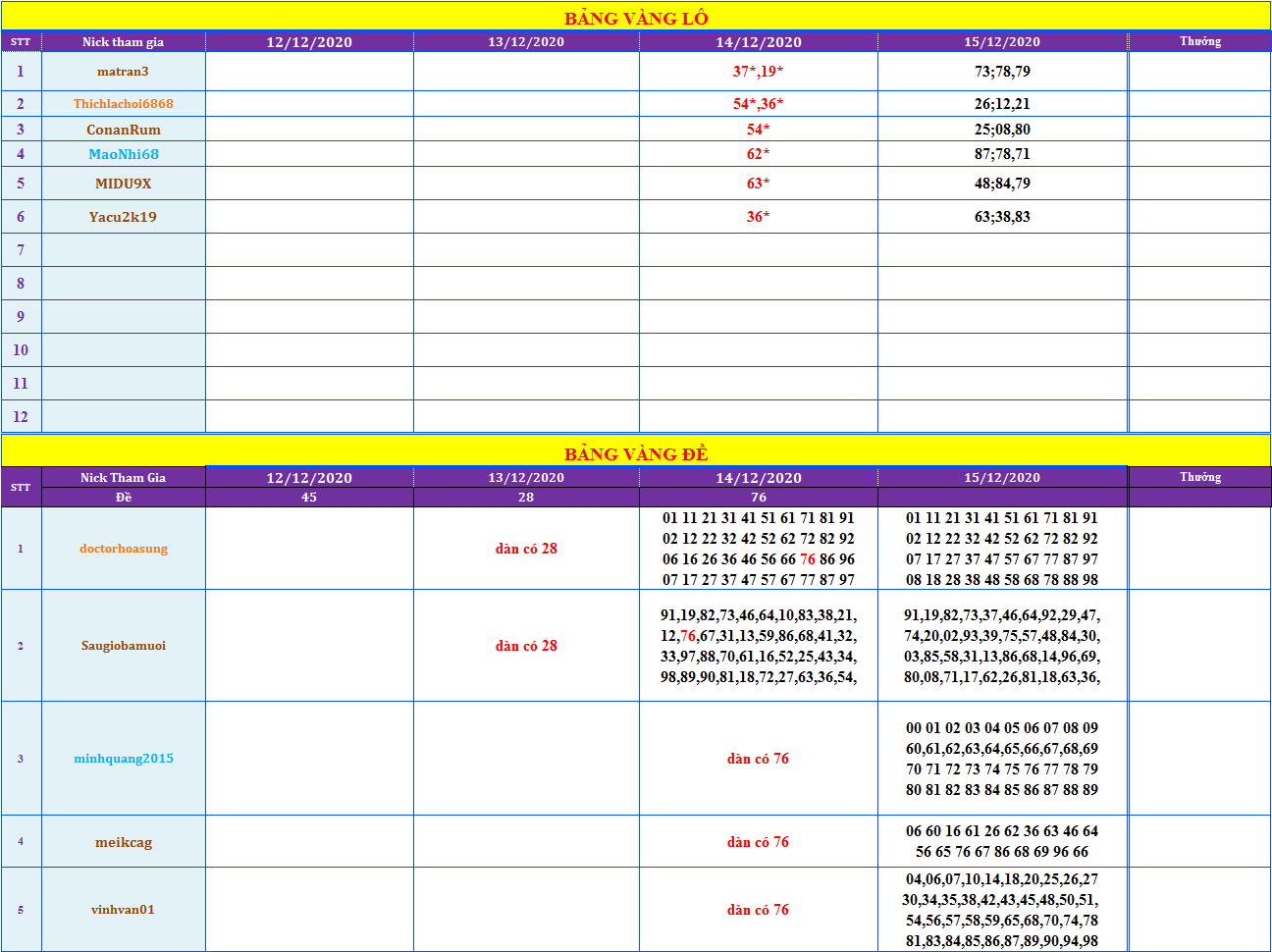Select nick doctorhoasung
1272x952 pixels.
123,549
